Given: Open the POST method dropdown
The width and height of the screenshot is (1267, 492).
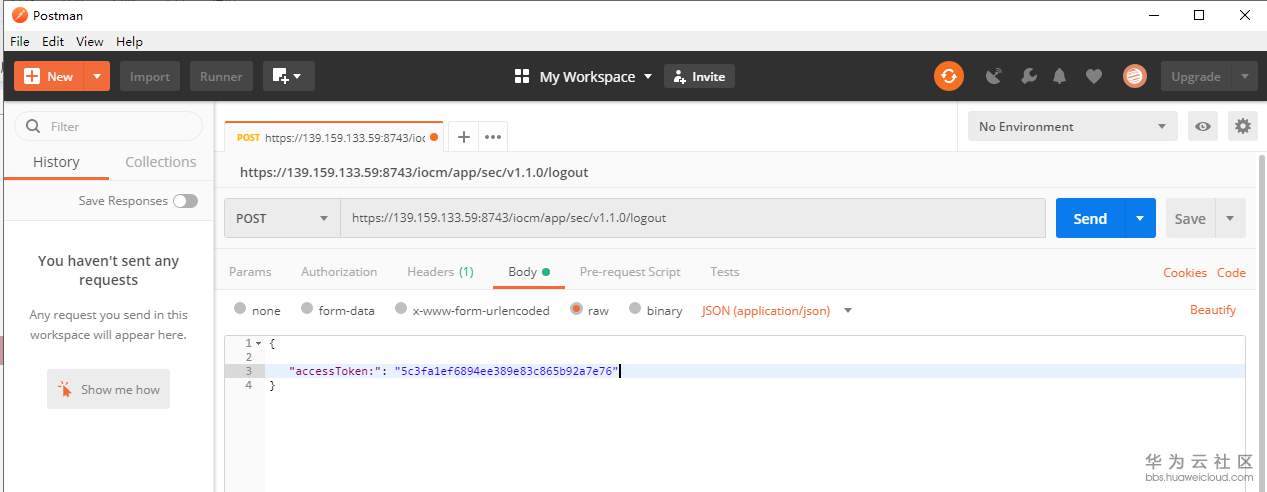Looking at the screenshot, I should (282, 218).
